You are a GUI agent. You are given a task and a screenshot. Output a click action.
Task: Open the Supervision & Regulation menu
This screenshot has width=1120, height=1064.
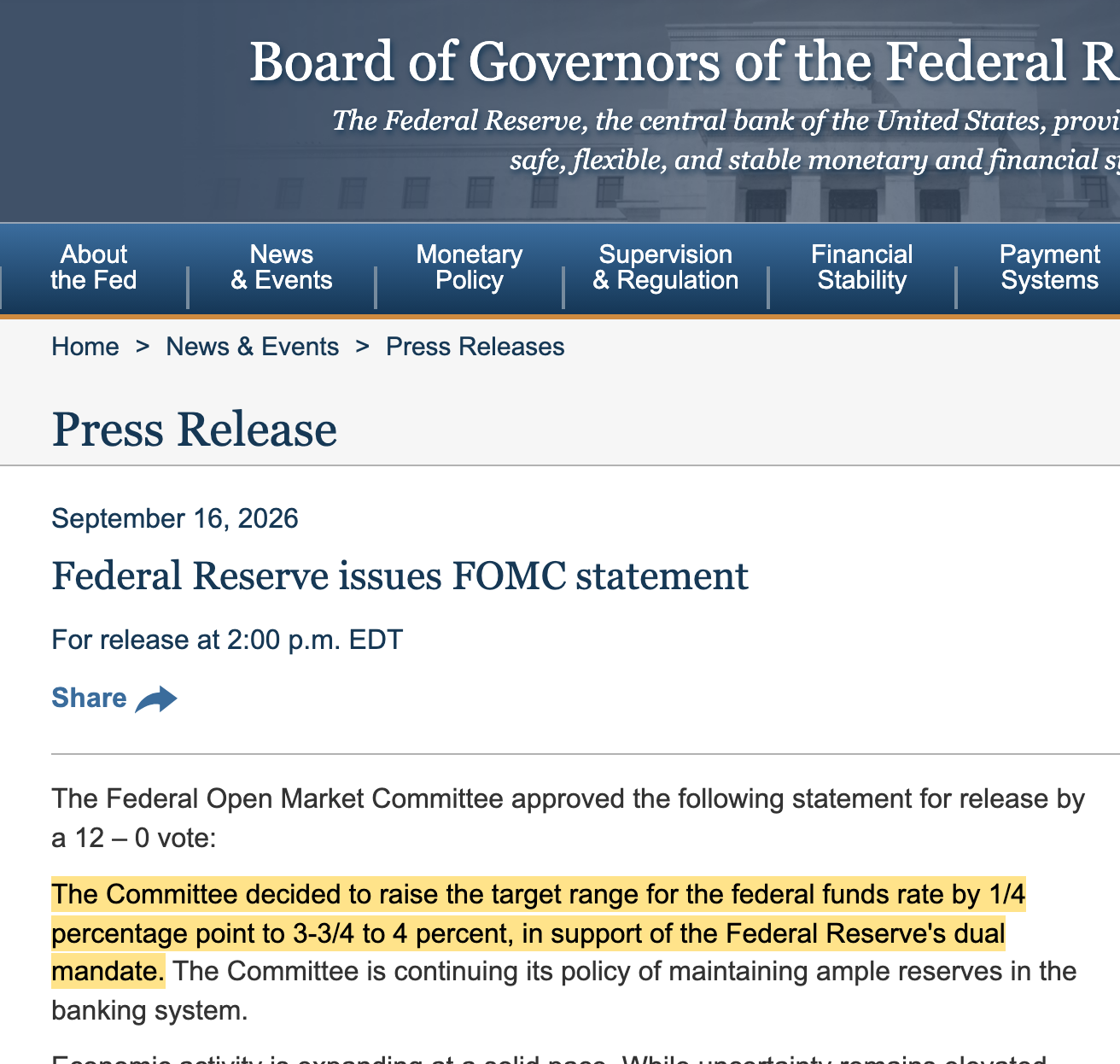click(x=666, y=267)
